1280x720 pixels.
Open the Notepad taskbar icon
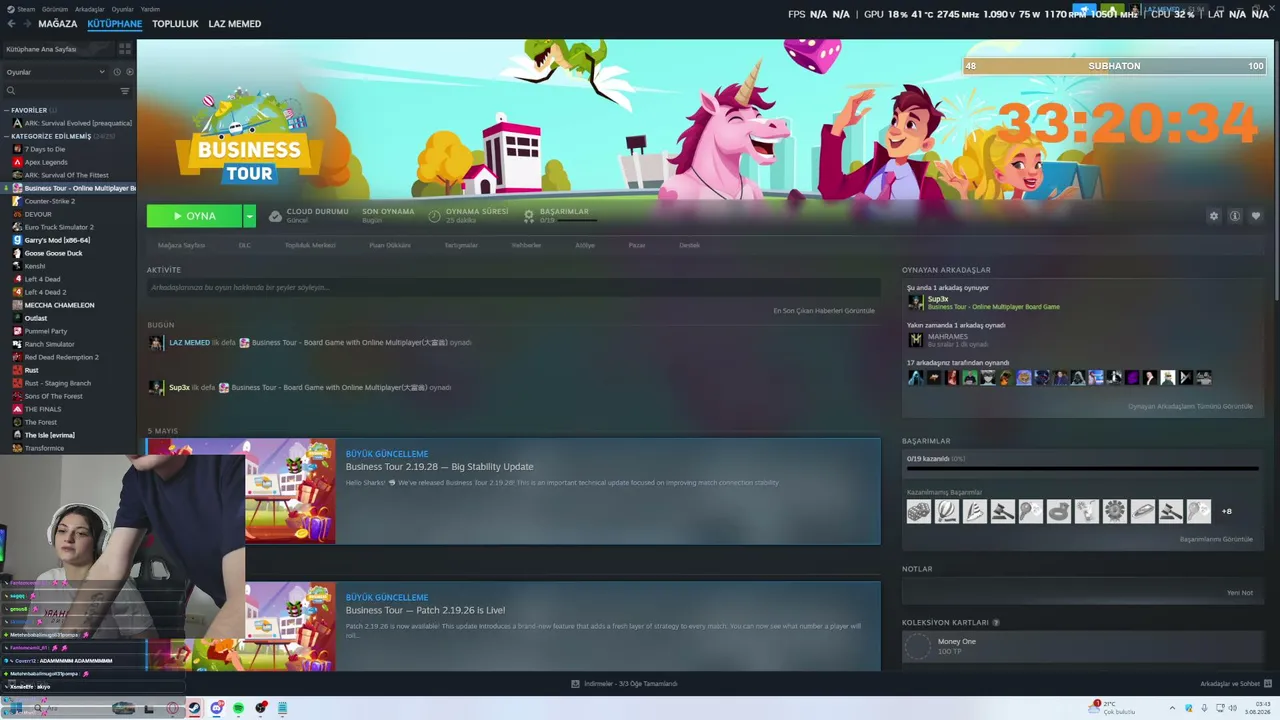[283, 708]
